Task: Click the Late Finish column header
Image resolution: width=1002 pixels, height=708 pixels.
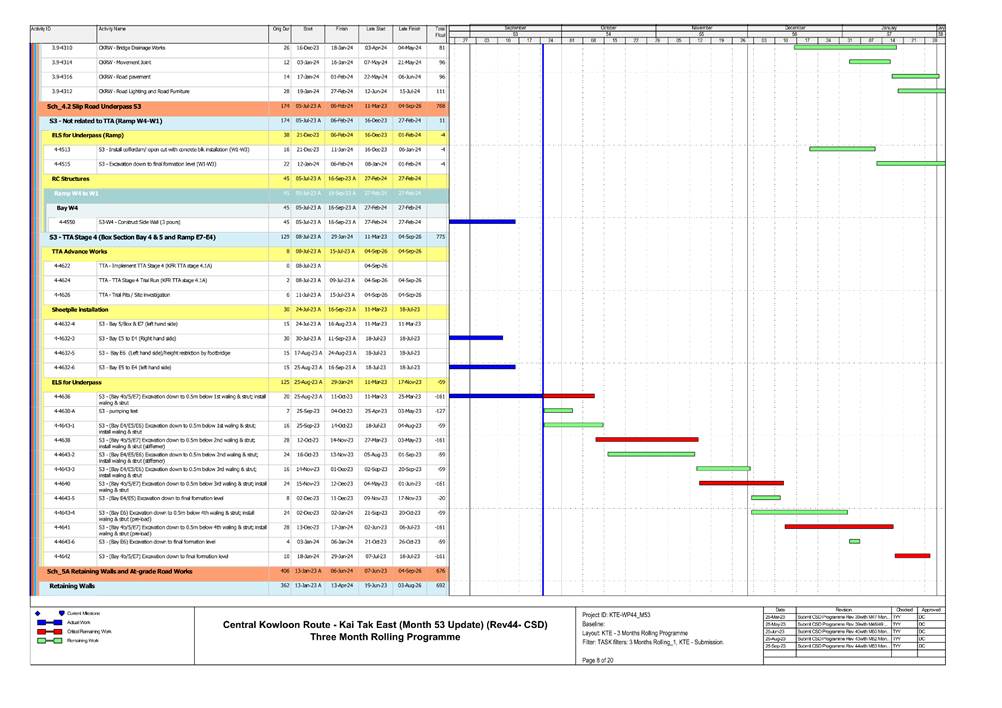Action: [x=409, y=31]
